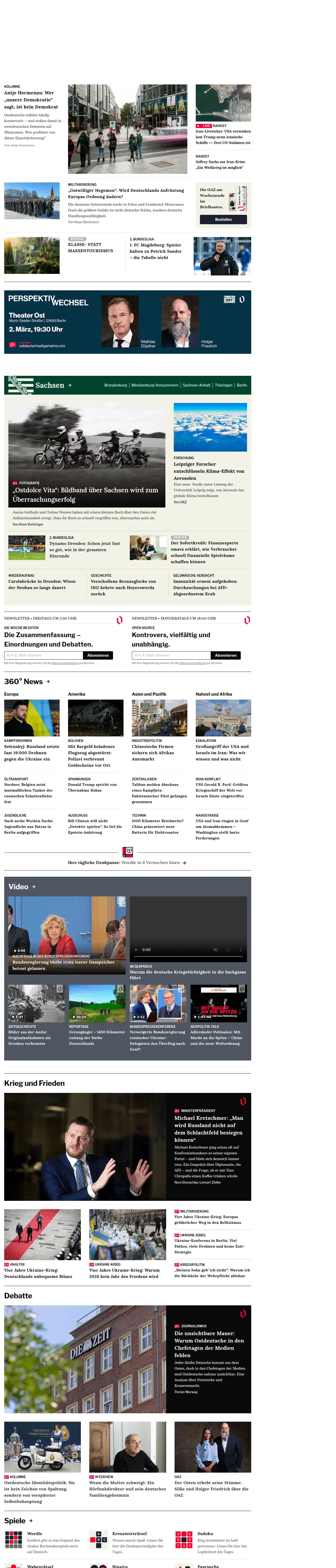336x1568 pixels.
Task: Click Abonnieren for 'Die Zusammenfassung' newsletter
Action: click(98, 656)
